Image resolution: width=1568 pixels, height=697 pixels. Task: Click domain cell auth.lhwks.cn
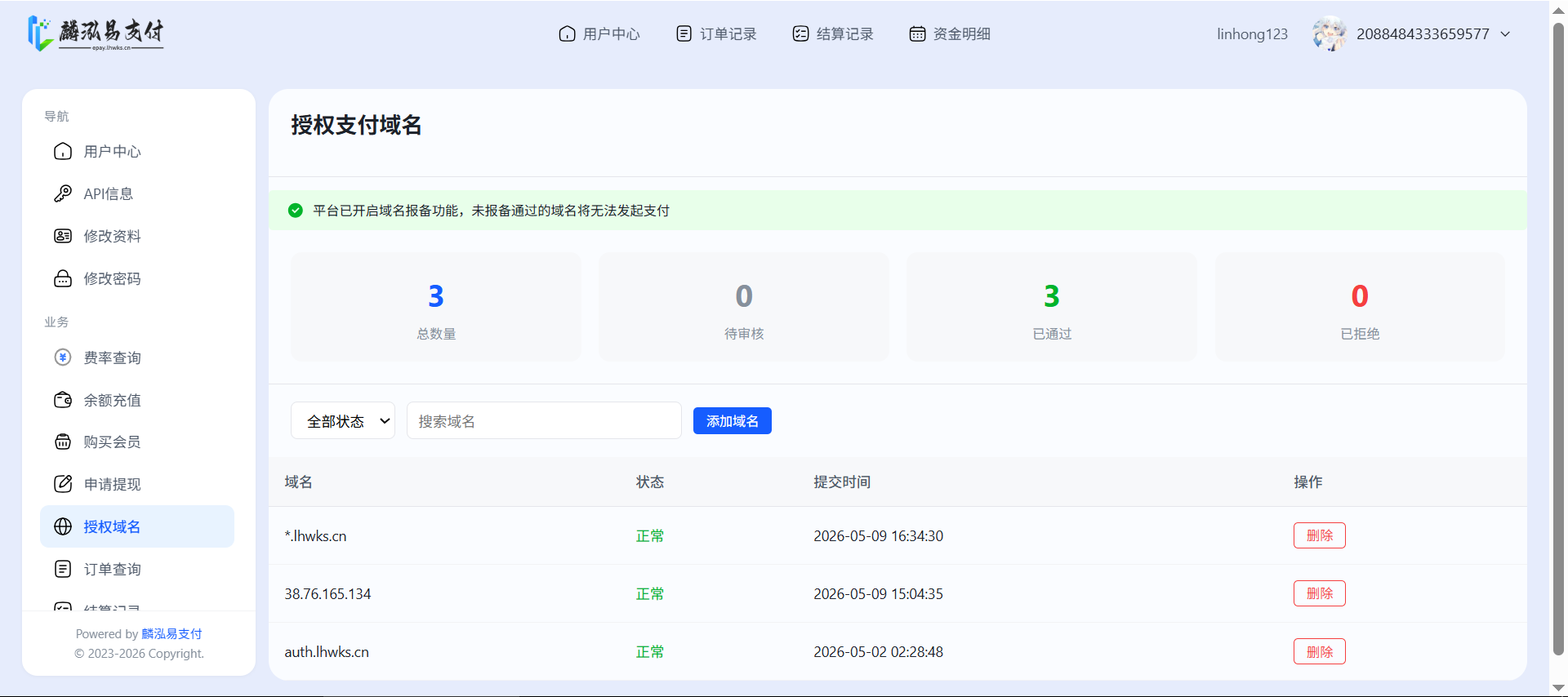click(327, 652)
